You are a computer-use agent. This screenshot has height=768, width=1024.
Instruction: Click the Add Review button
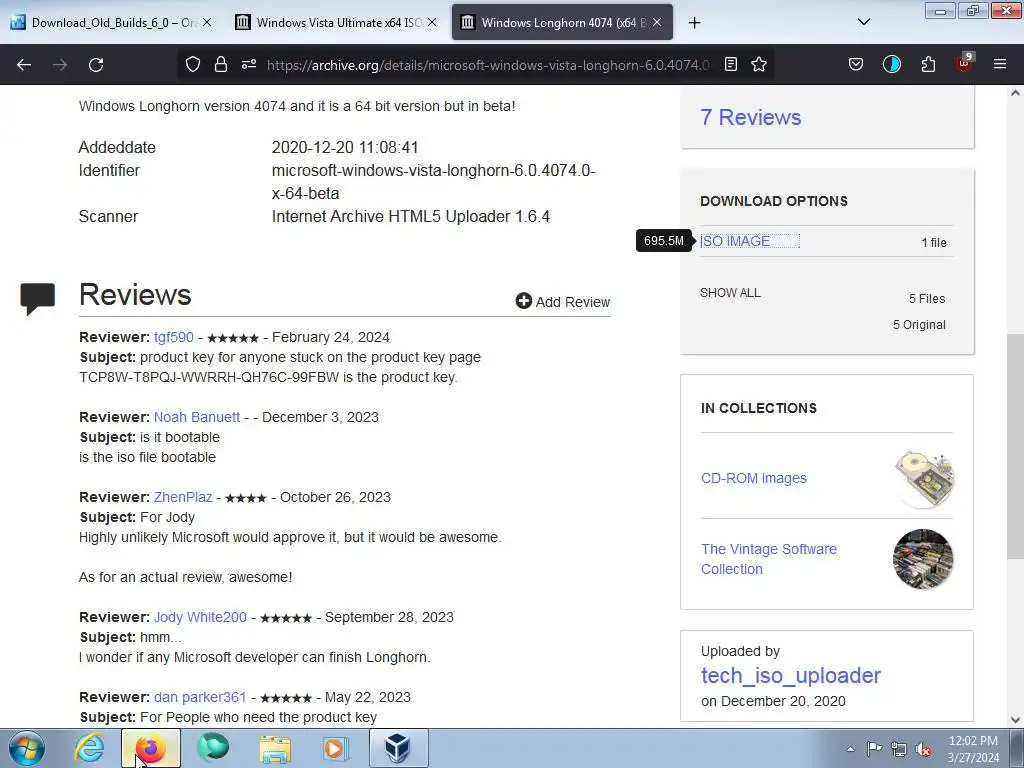click(563, 302)
